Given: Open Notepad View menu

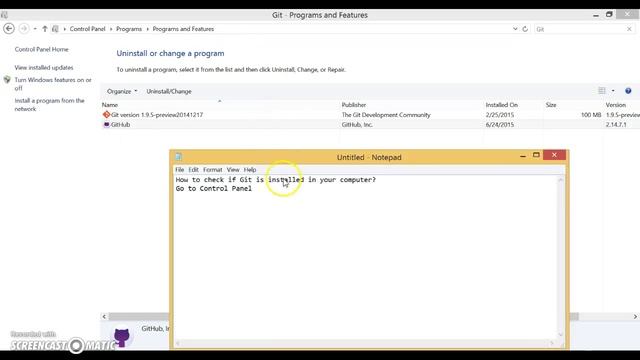Looking at the screenshot, I should click(x=233, y=170).
